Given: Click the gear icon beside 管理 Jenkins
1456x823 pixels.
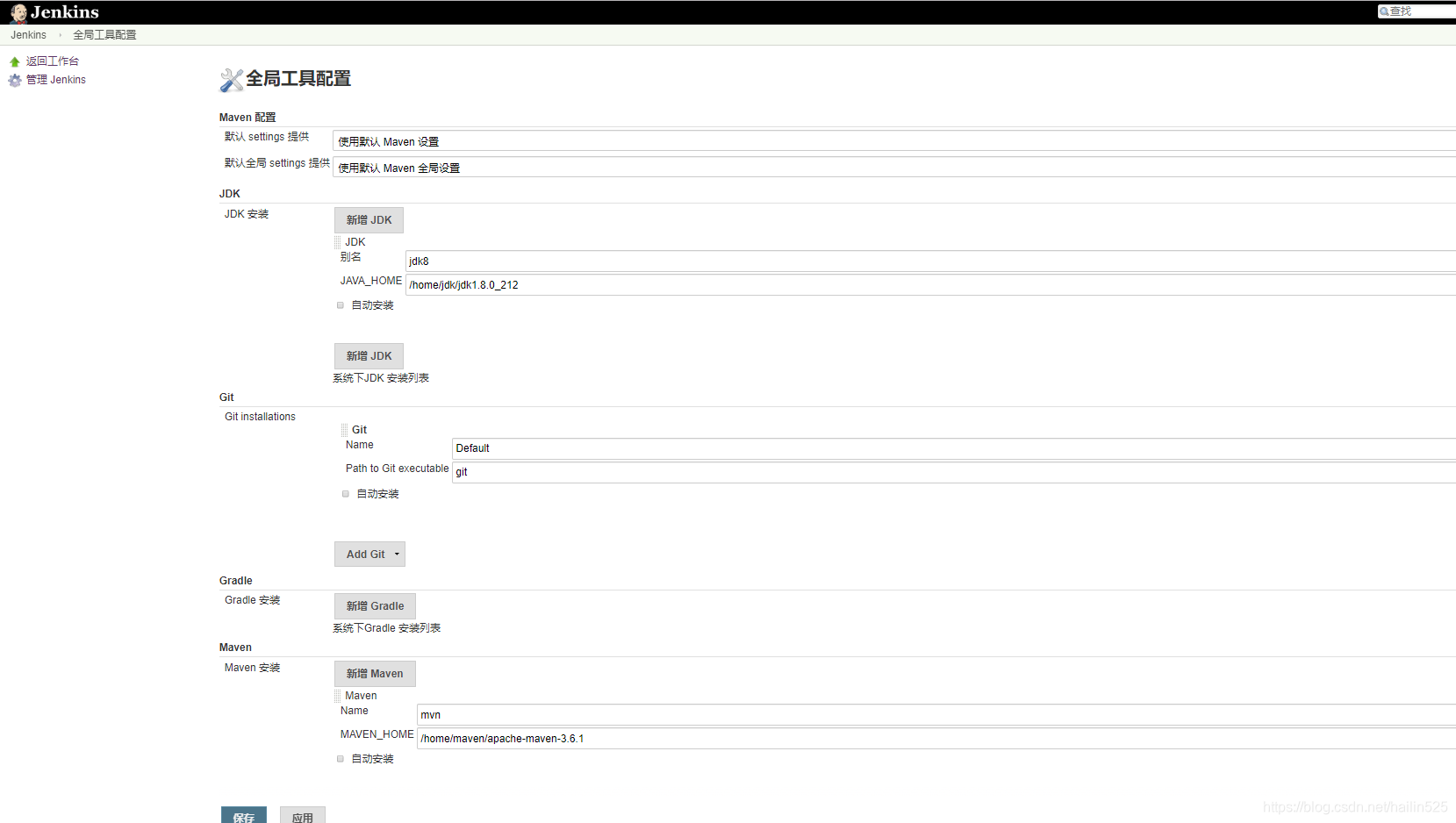Looking at the screenshot, I should point(15,80).
